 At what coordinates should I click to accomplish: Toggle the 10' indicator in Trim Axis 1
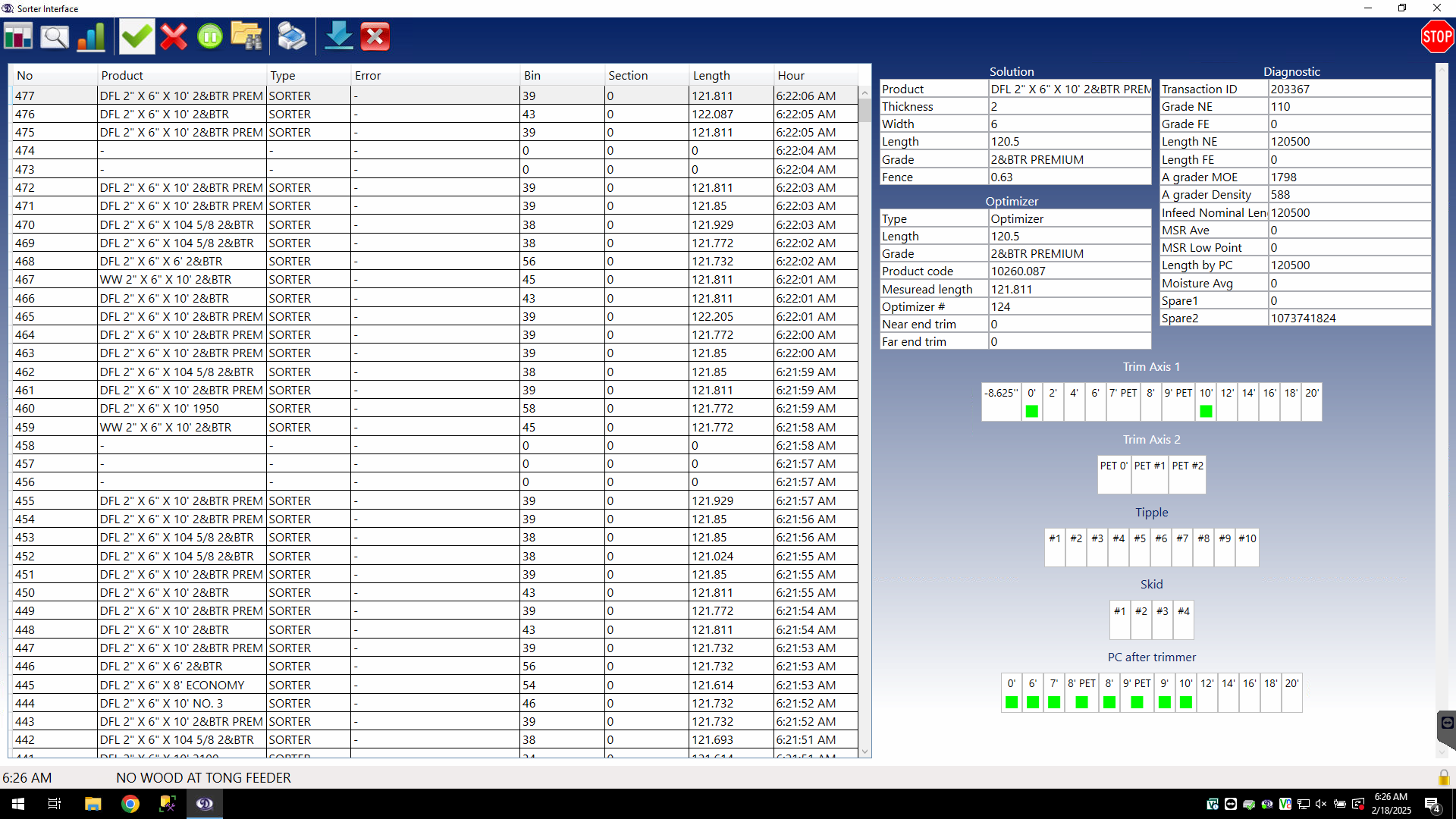coord(1206,410)
